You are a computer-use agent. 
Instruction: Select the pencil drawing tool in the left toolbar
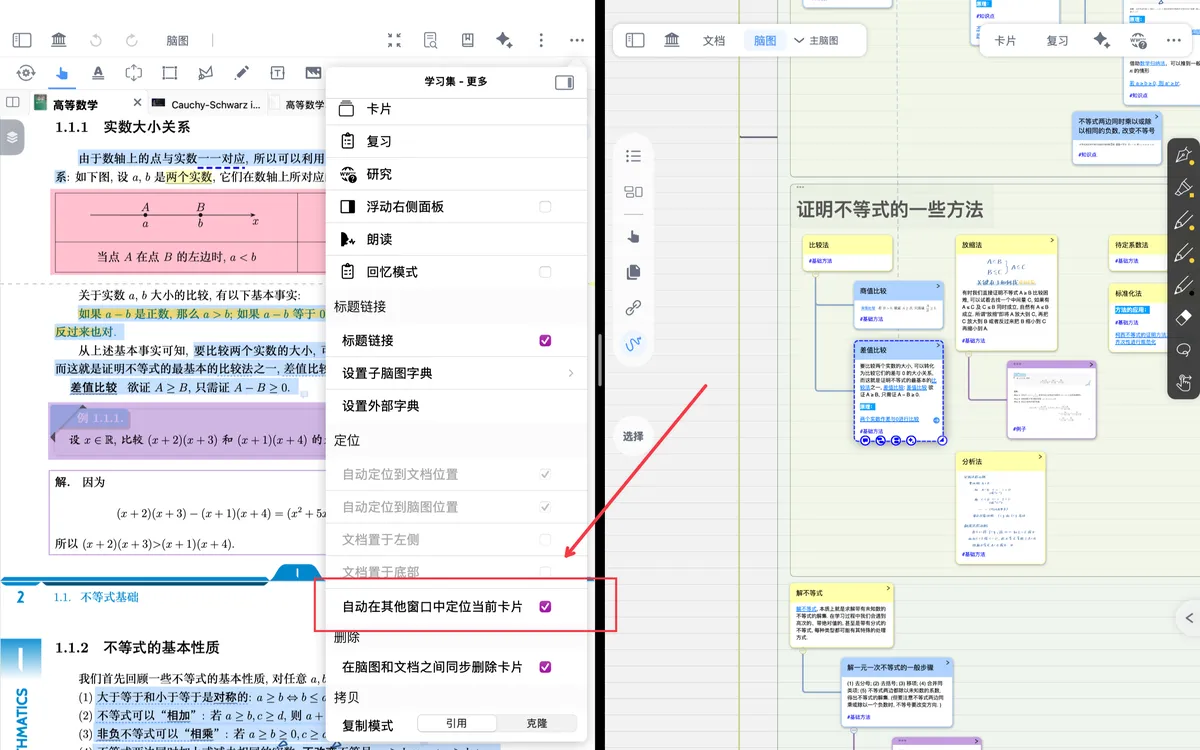pyautogui.click(x=241, y=73)
